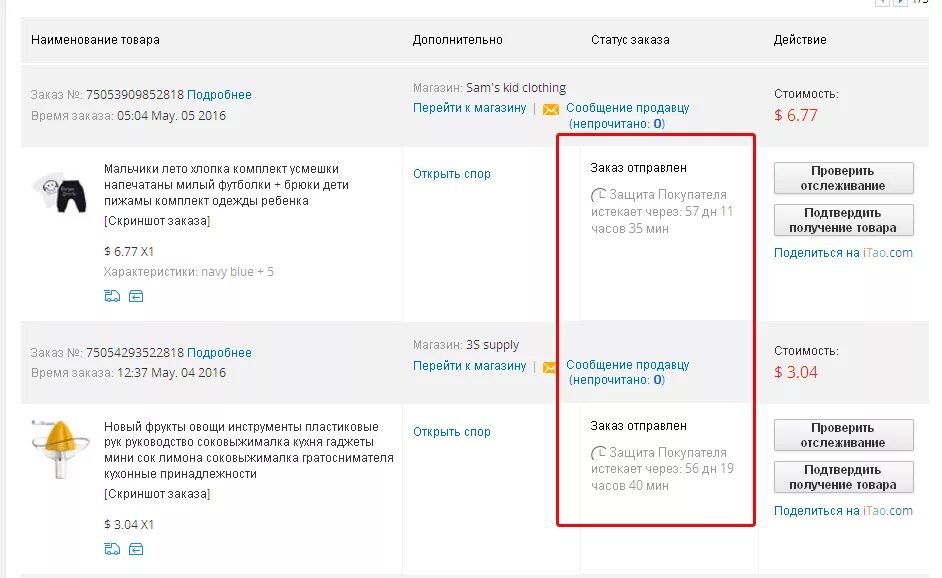The height and width of the screenshot is (578, 942).
Task: Click Характеристики: navy blue + 5 text
Action: (x=189, y=272)
